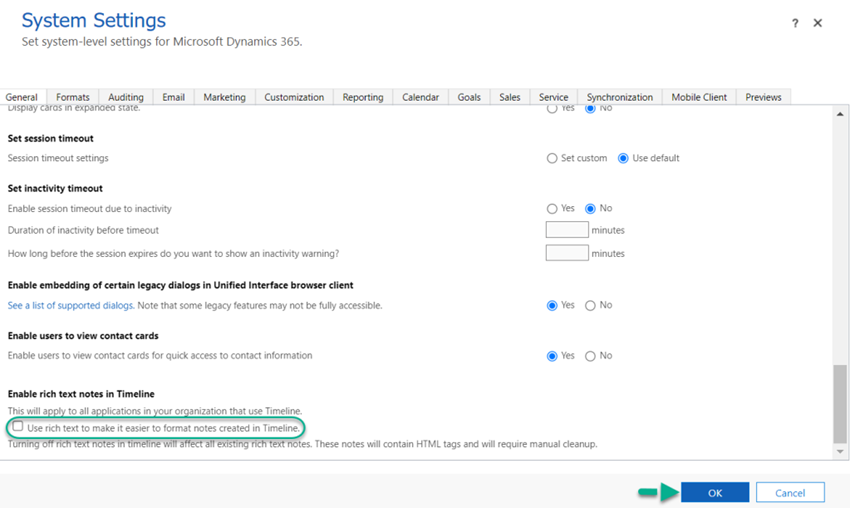Confirm settings with the OK button
The image size is (850, 508).
[715, 492]
